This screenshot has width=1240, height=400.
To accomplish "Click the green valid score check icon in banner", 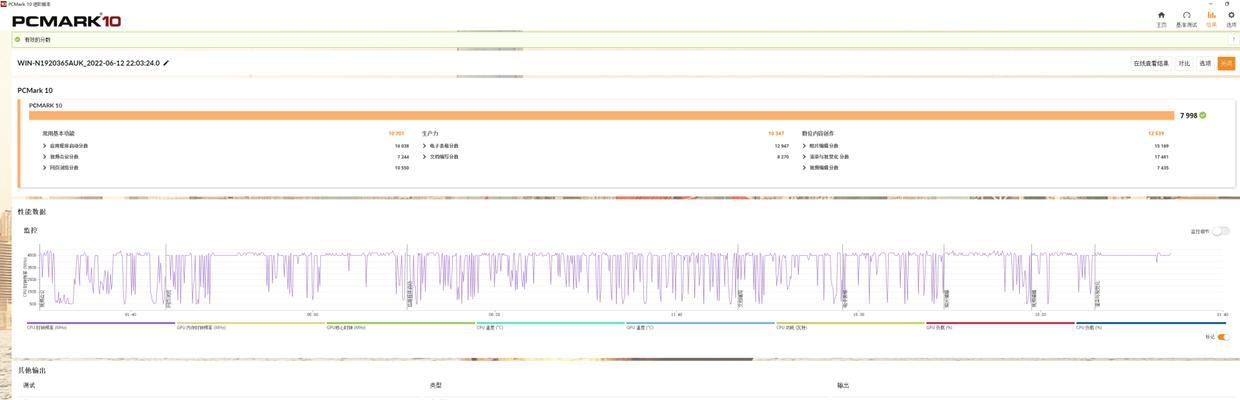I will (17, 39).
